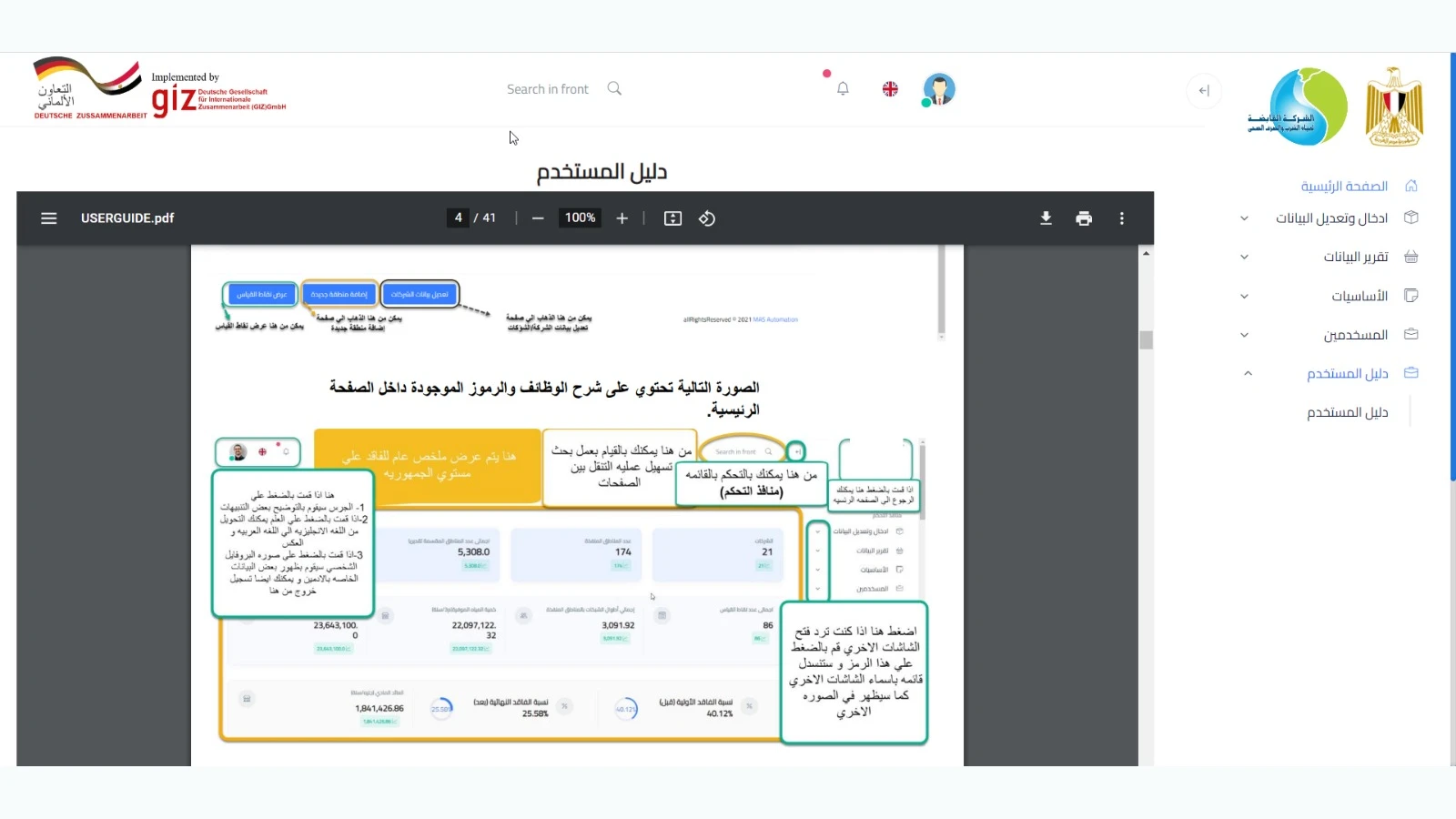This screenshot has height=819, width=1456.
Task: Edit the PDF page number field
Action: coord(458,218)
